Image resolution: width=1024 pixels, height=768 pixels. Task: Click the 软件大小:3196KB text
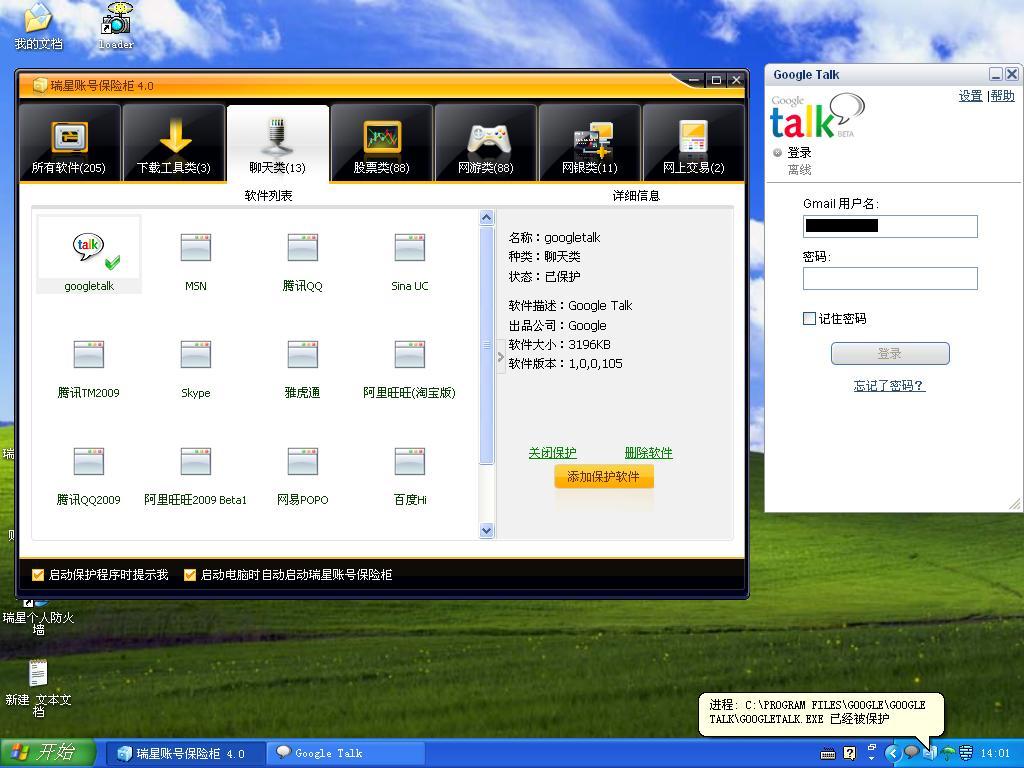click(x=560, y=344)
